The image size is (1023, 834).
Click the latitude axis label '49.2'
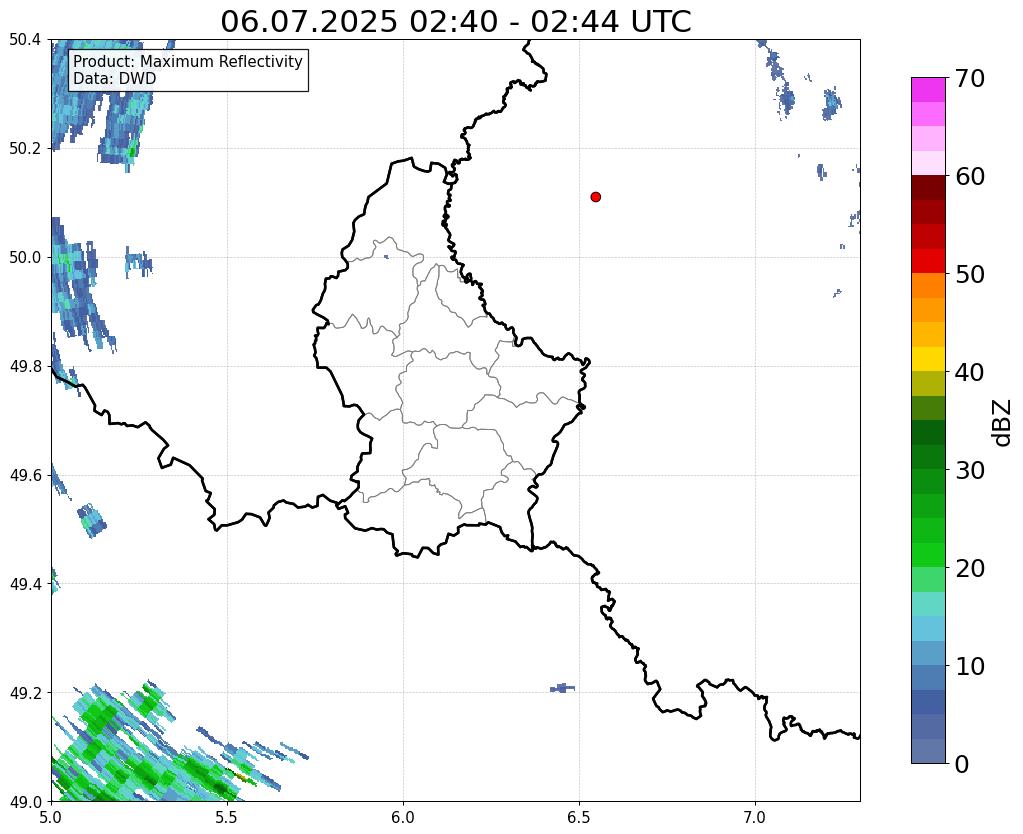tap(25, 693)
